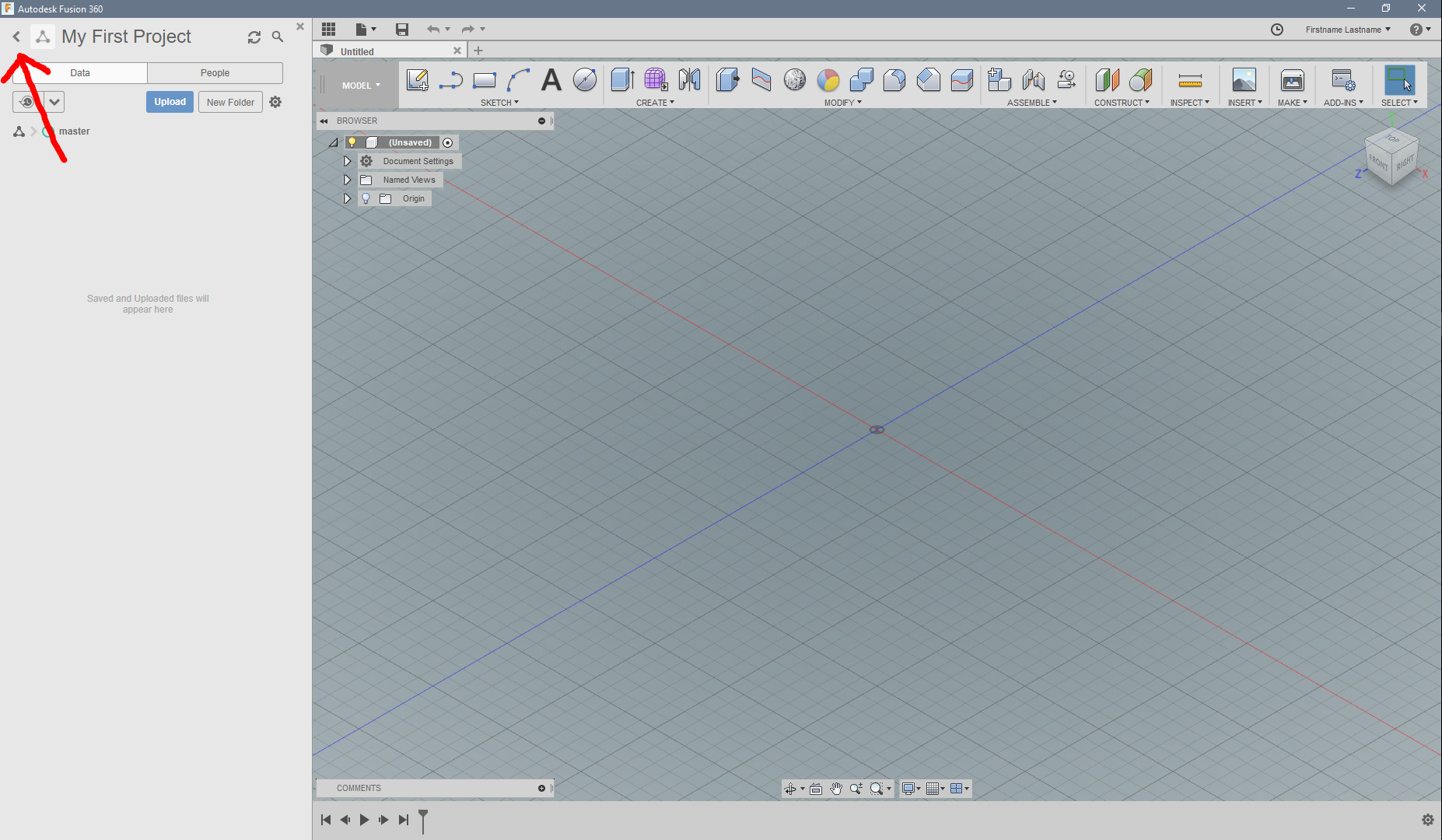Click the Text tool icon
Screen dimensions: 1442x840
551,80
